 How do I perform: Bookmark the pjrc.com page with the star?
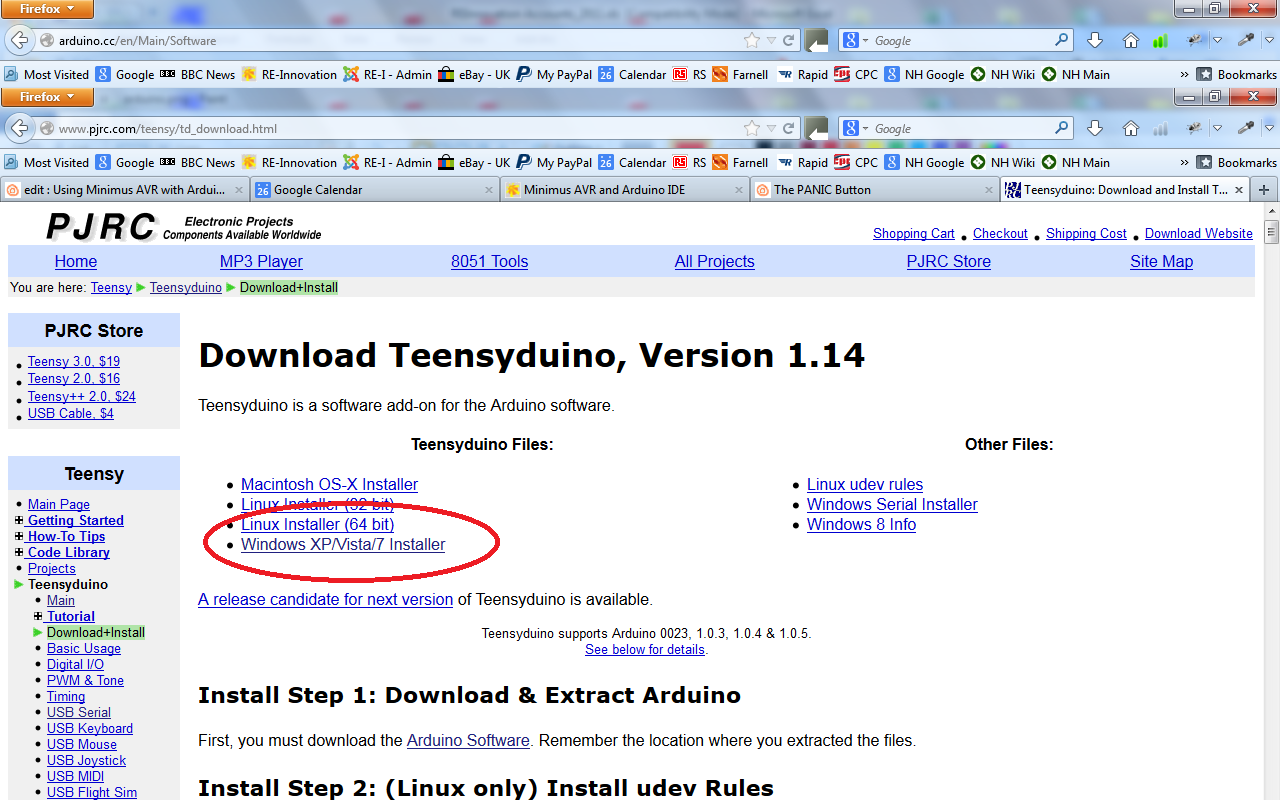tap(752, 128)
